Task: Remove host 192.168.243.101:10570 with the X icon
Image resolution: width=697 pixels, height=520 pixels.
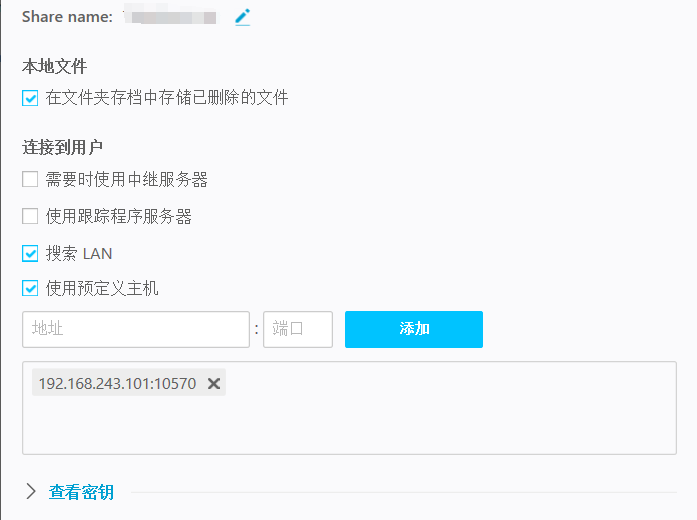Action: pyautogui.click(x=214, y=383)
